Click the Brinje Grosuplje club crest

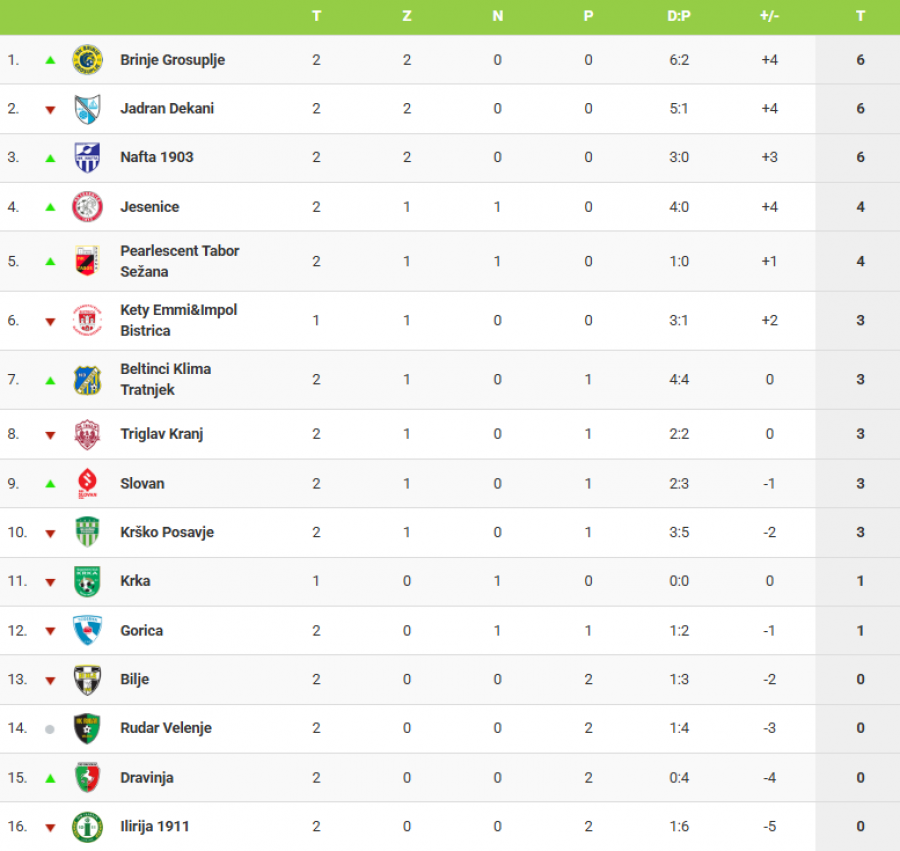87,60
